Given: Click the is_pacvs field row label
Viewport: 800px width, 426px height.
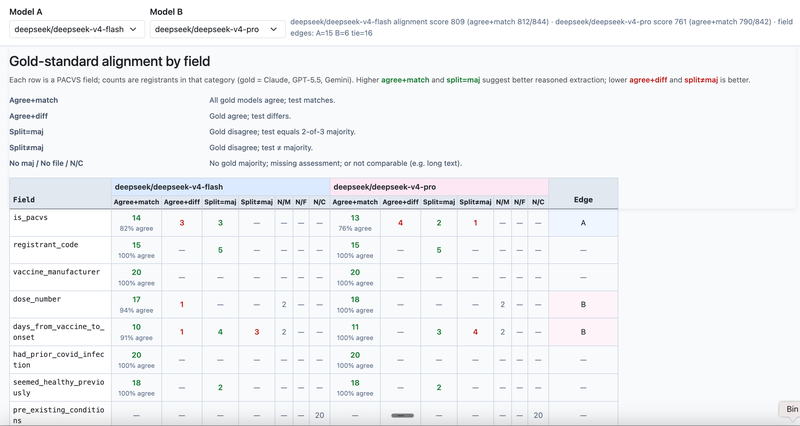Looking at the screenshot, I should click(30, 217).
